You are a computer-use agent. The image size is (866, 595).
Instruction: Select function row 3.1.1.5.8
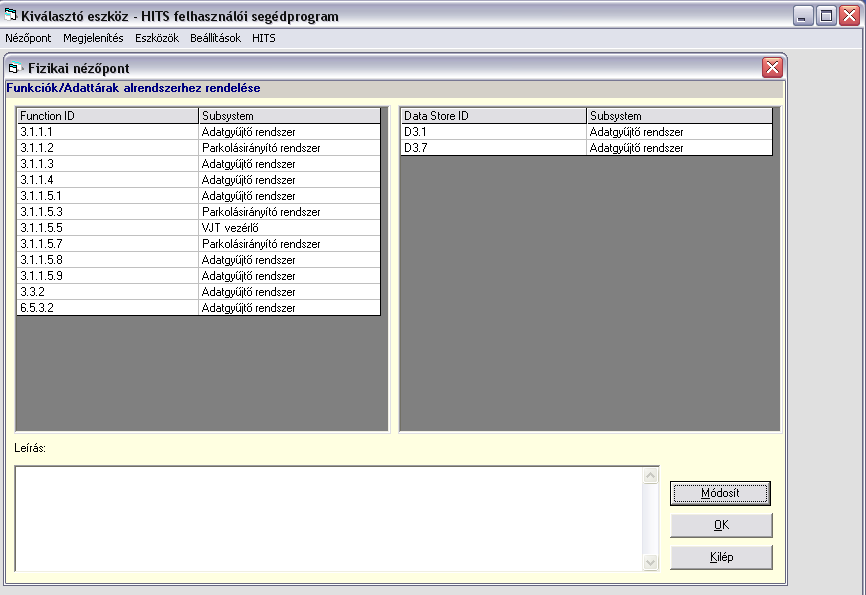199,260
